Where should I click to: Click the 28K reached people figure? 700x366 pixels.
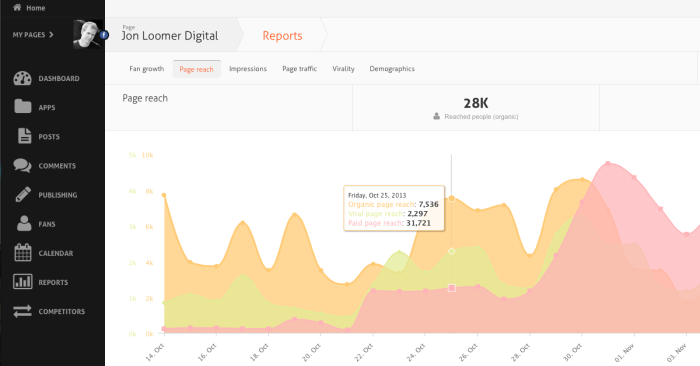coord(476,103)
